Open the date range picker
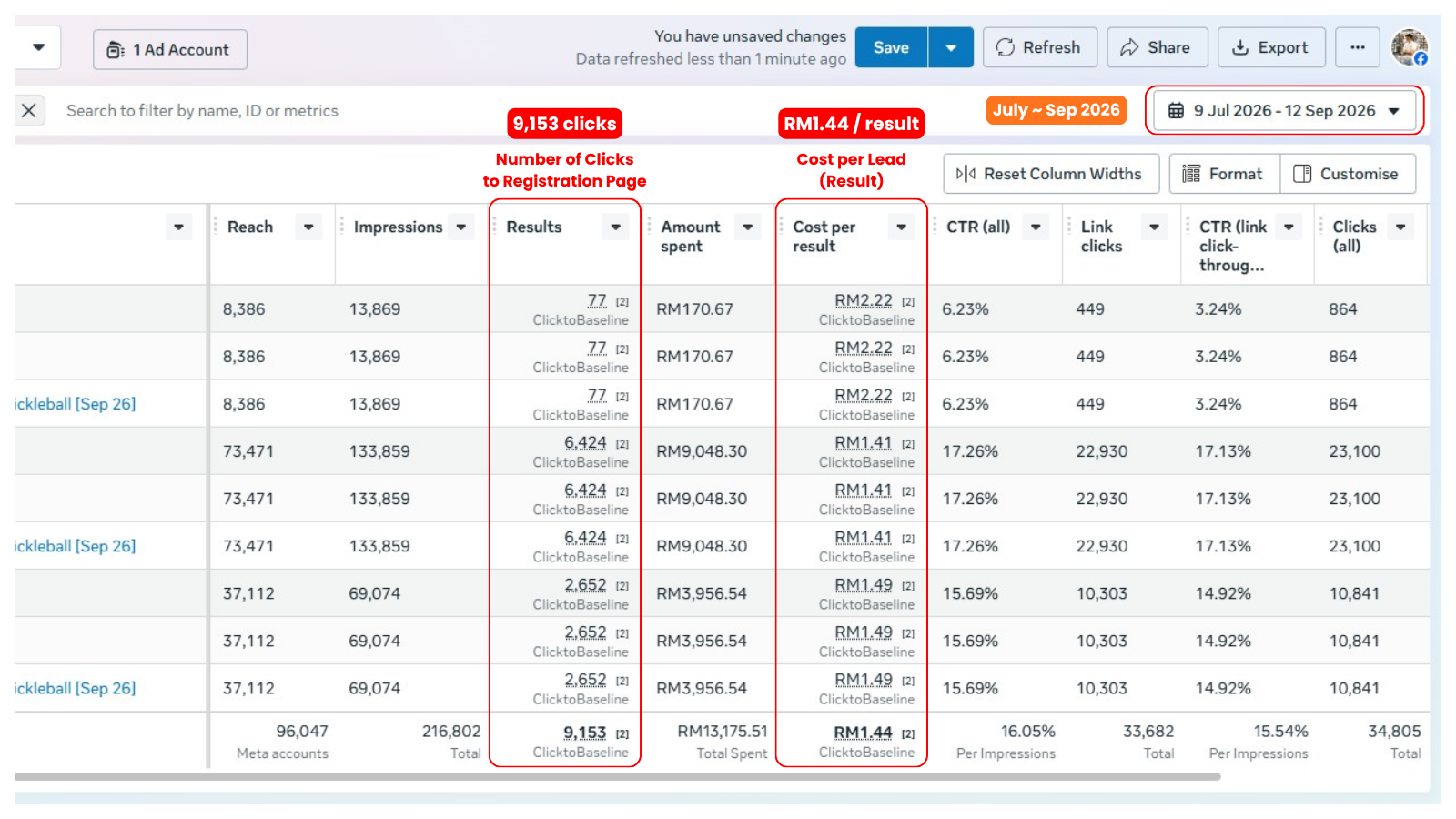1456x819 pixels. [x=1285, y=110]
